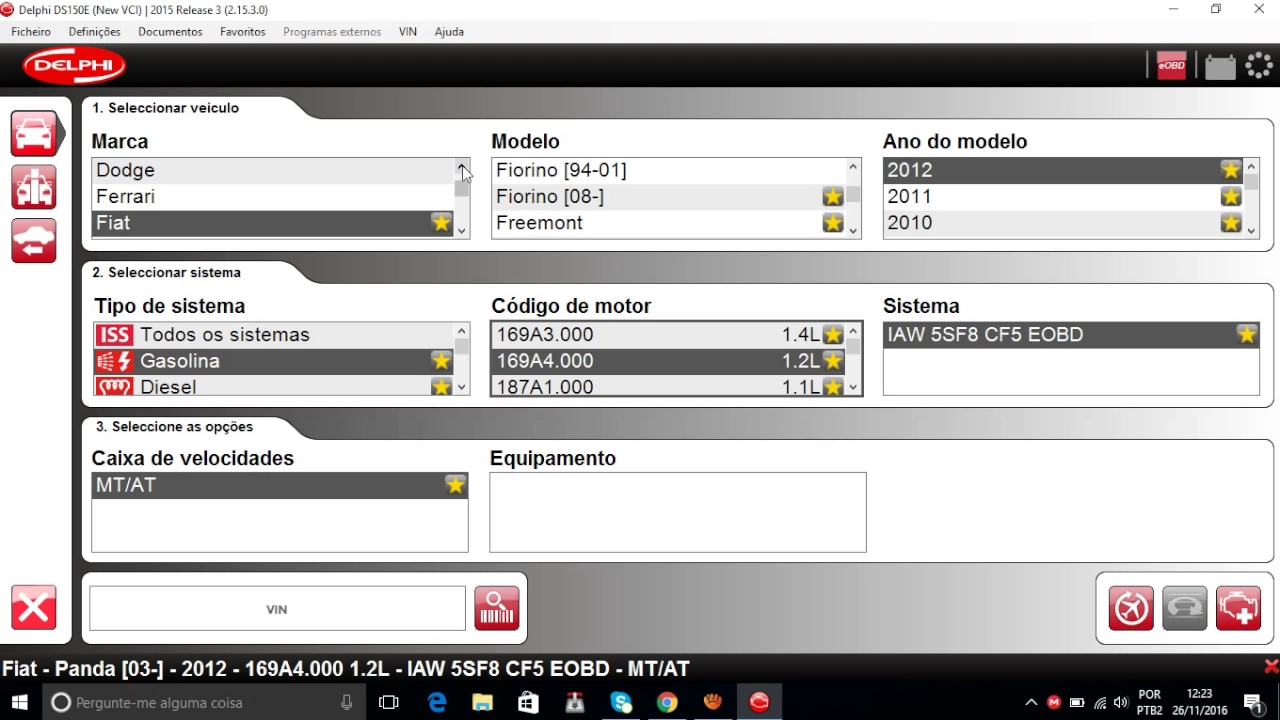Open the two-car workshop sidebar icon

[34, 187]
